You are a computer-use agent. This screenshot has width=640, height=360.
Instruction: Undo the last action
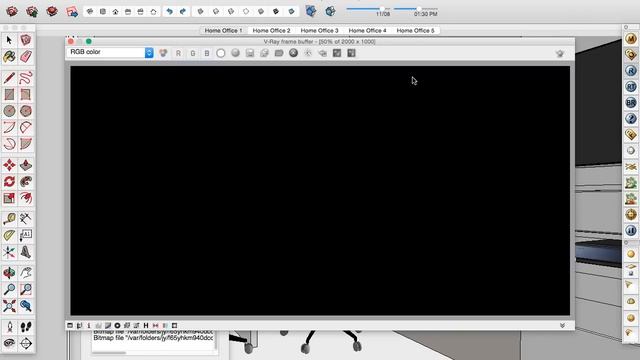pos(169,11)
